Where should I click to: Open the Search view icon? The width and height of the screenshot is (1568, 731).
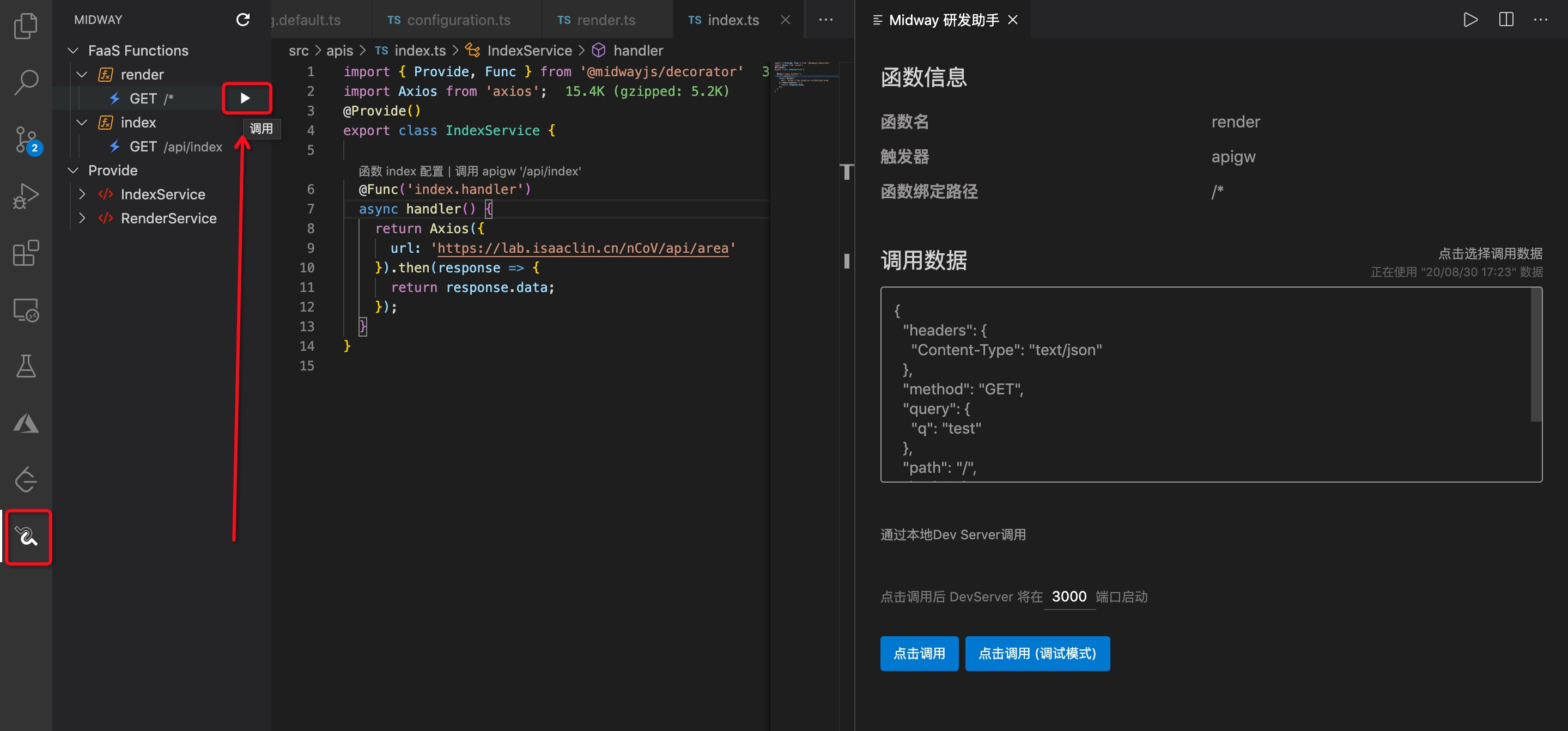point(26,82)
